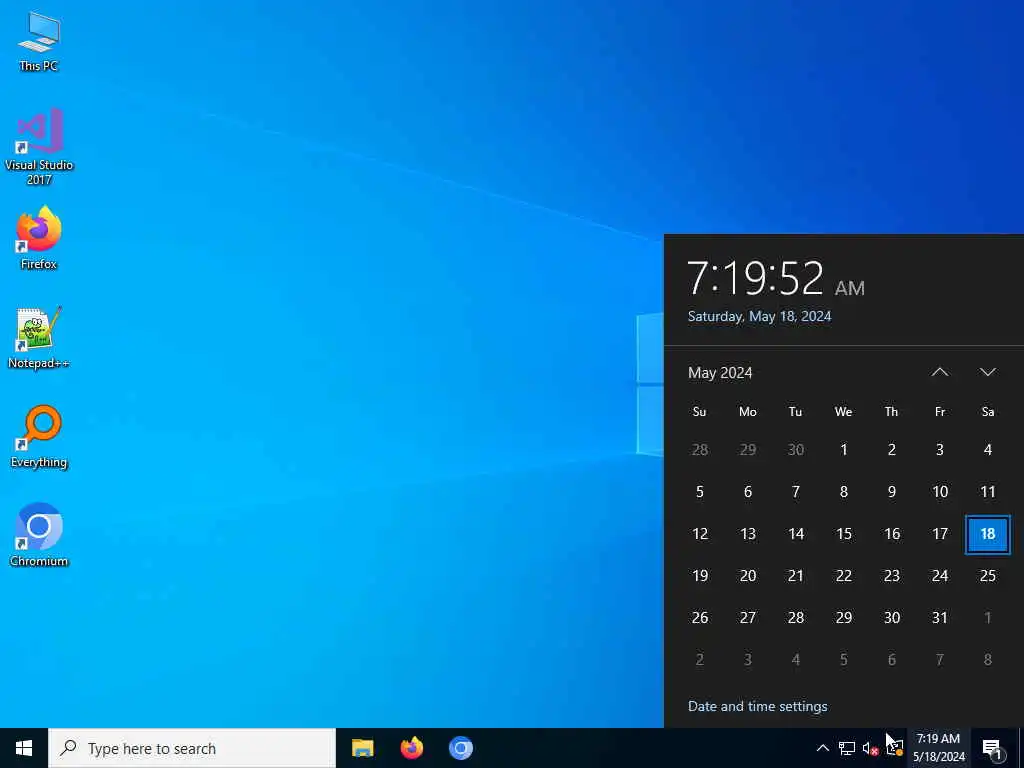Screen dimensions: 1024x768
Task: Select May 25 in the calendar
Action: coord(987,576)
